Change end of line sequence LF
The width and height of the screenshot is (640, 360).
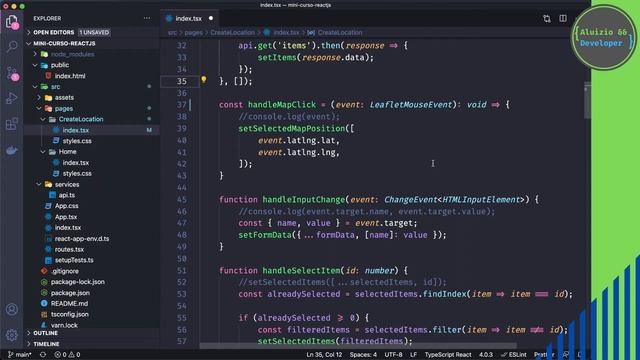[413, 355]
